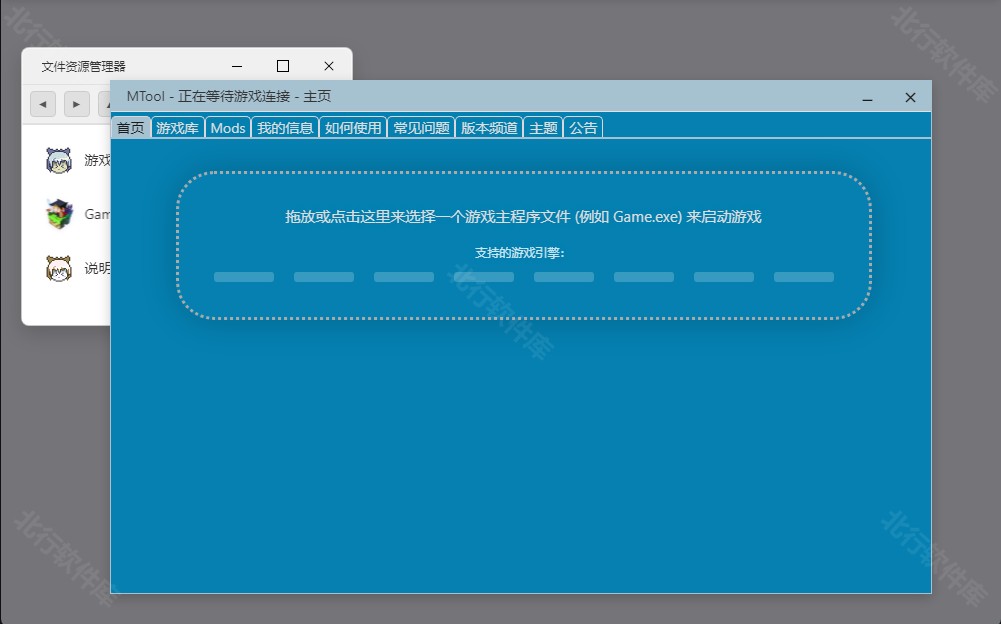Maximize the 文件资源管理器 window
The height and width of the screenshot is (624, 1001).
point(283,66)
